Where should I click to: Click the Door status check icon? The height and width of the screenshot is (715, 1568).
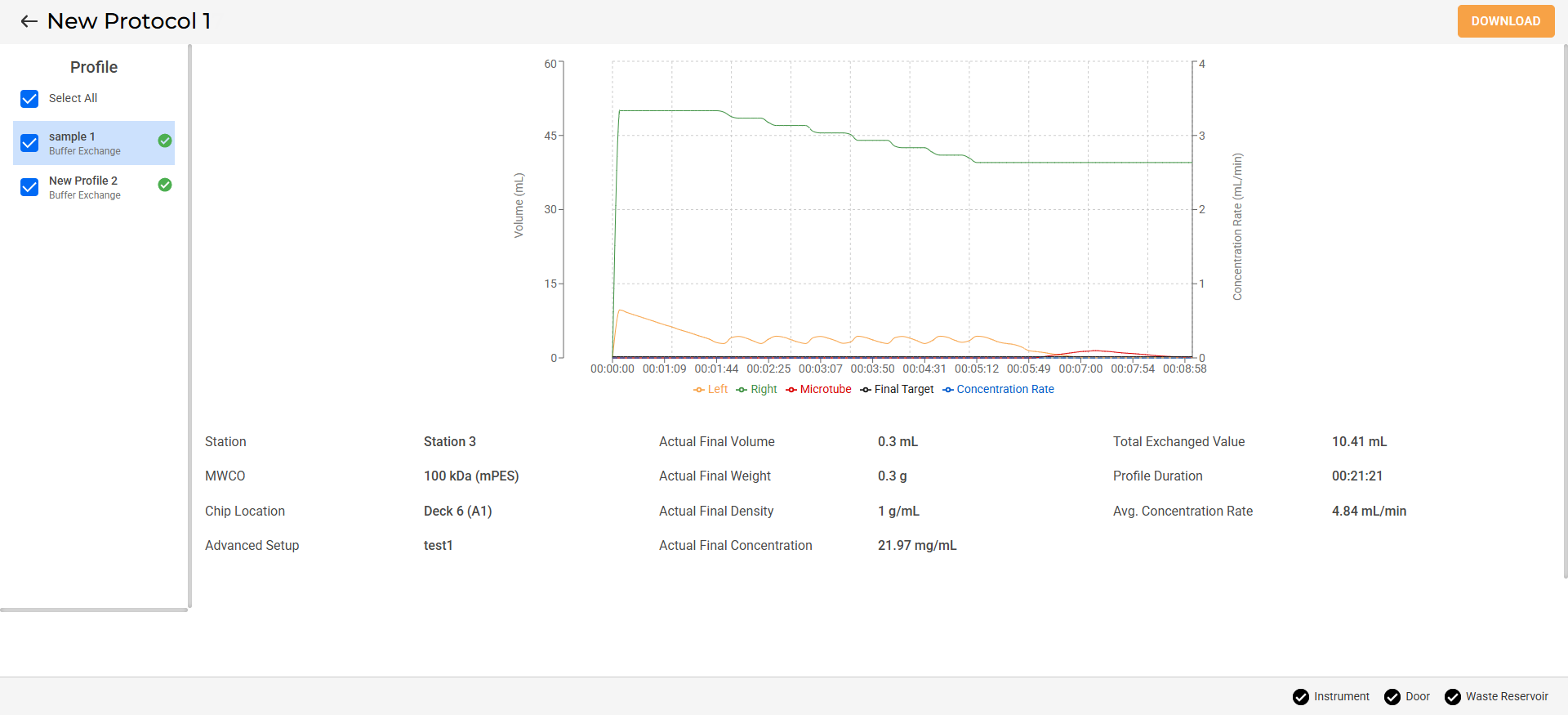(1392, 697)
